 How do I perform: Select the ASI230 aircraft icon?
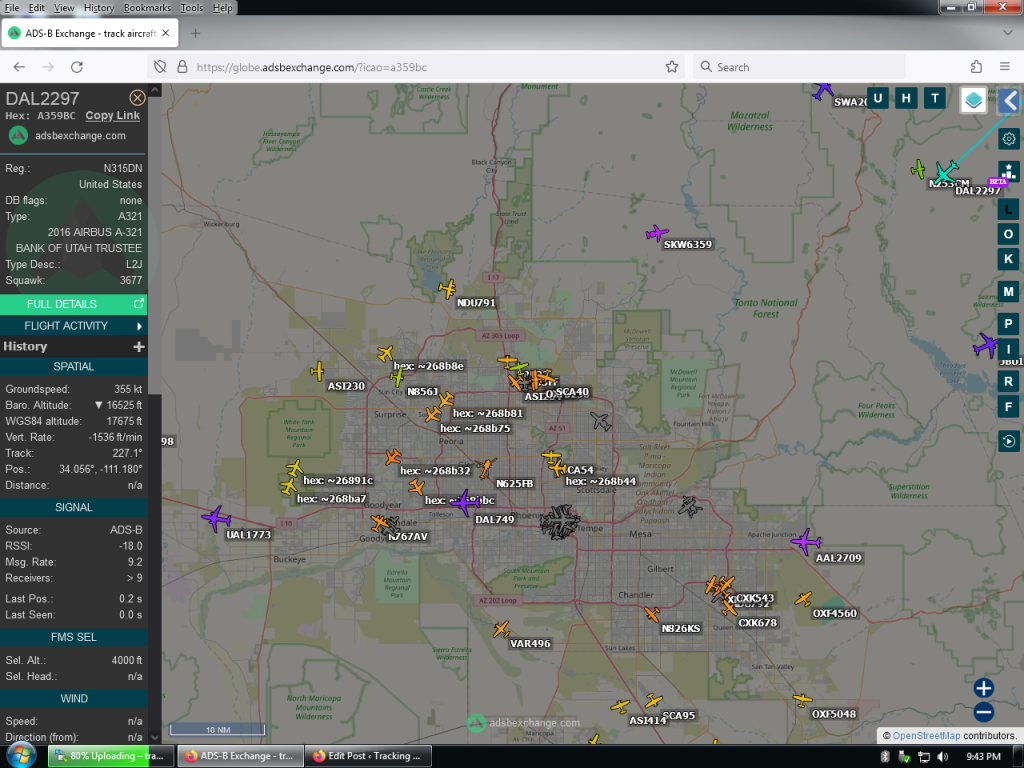(x=317, y=372)
